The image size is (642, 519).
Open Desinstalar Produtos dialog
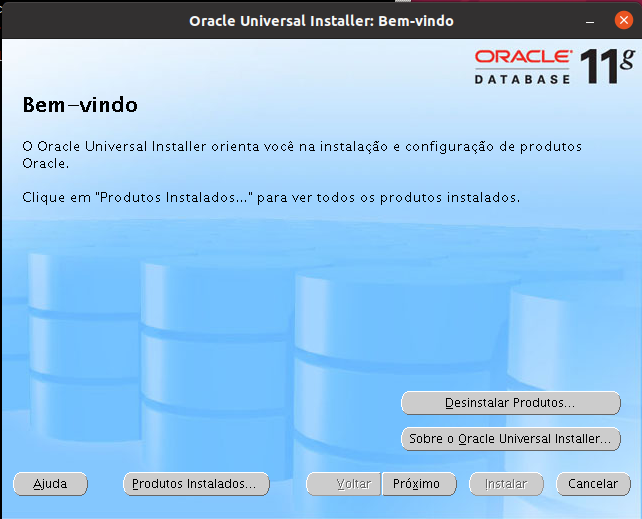coord(511,403)
